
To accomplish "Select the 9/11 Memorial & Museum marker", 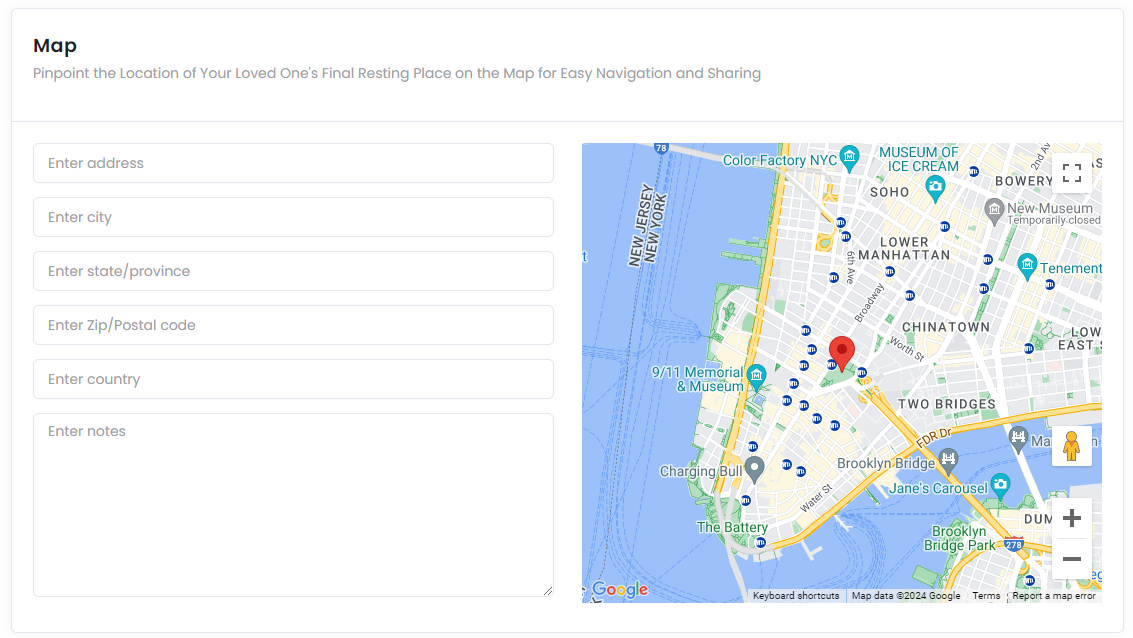I will coord(757,376).
